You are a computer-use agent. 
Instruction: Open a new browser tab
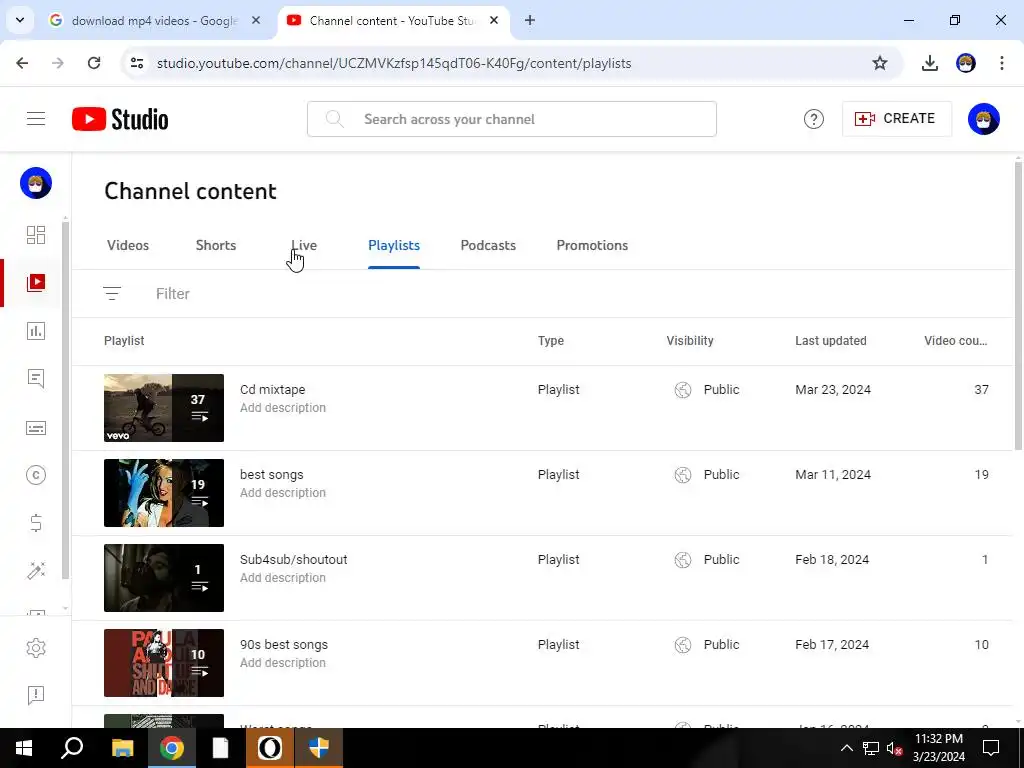pyautogui.click(x=530, y=20)
